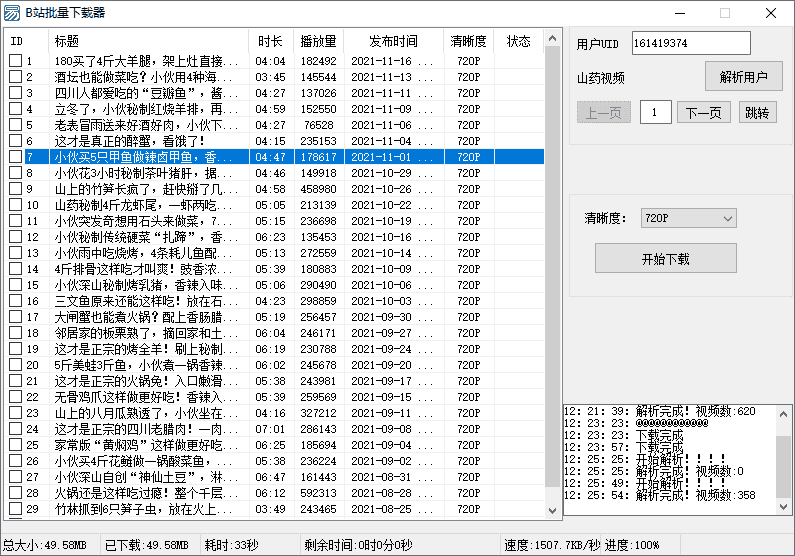The height and width of the screenshot is (556, 795).
Task: Click the 时长 column header
Action: point(270,42)
